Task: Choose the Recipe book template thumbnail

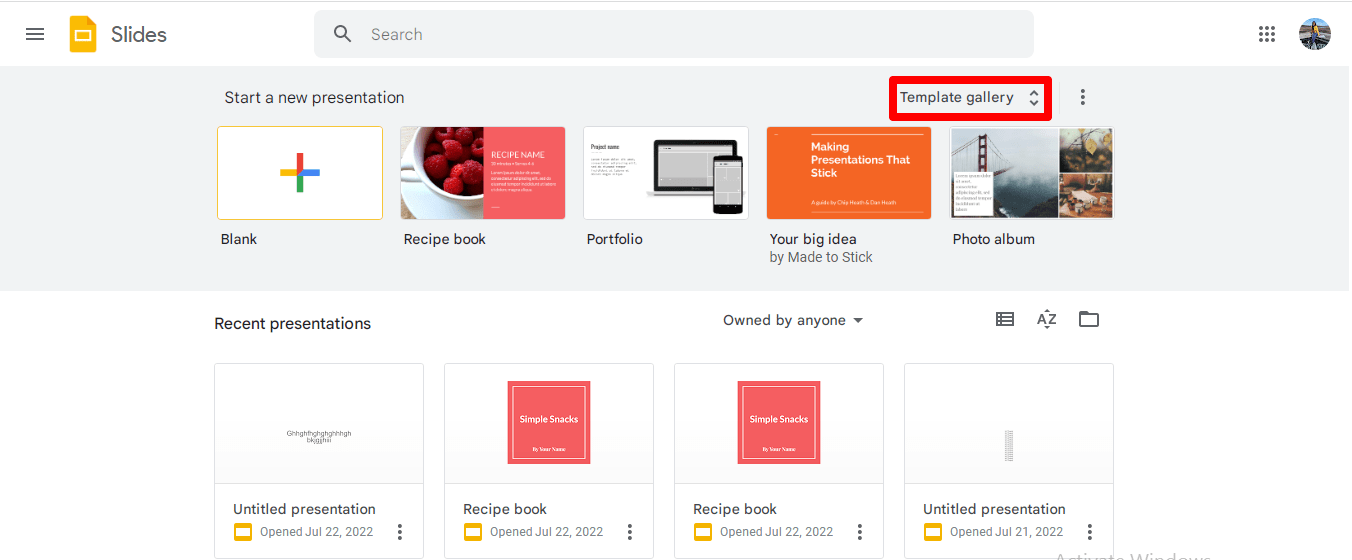Action: click(483, 173)
